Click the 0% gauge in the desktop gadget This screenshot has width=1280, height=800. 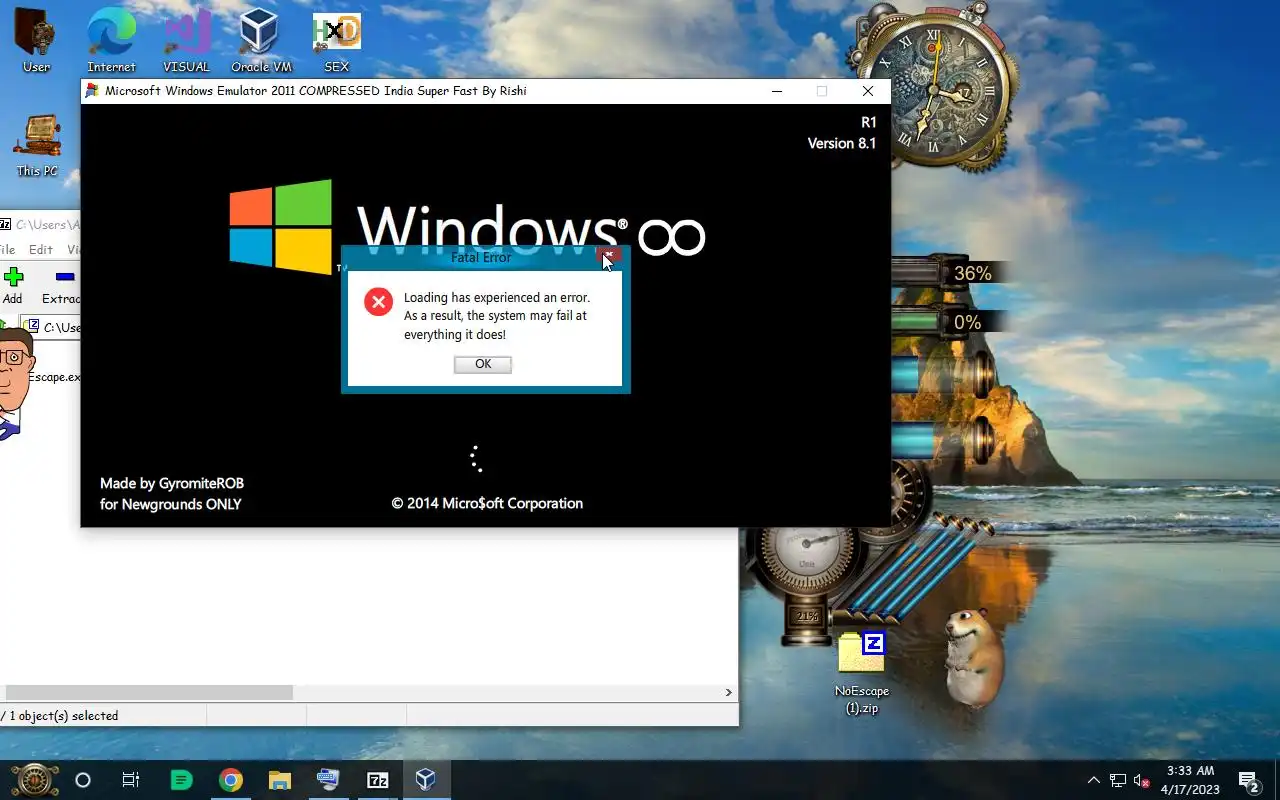coord(950,322)
